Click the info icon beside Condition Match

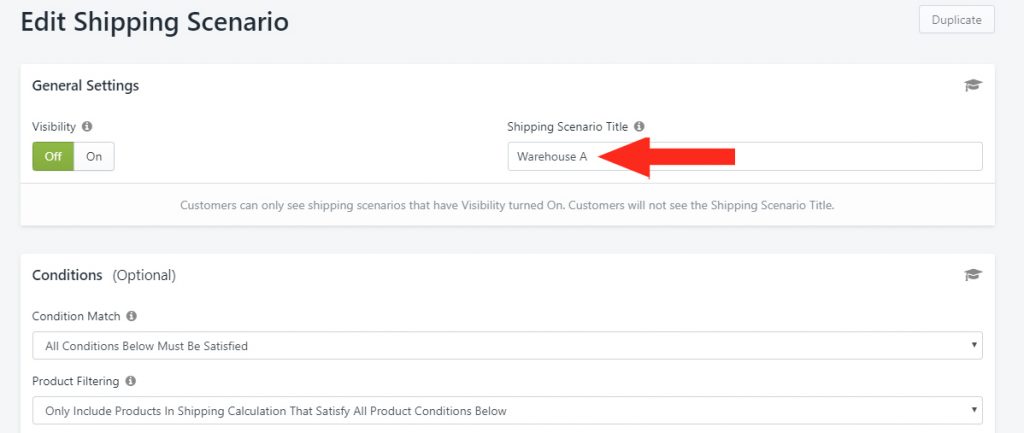[131, 315]
